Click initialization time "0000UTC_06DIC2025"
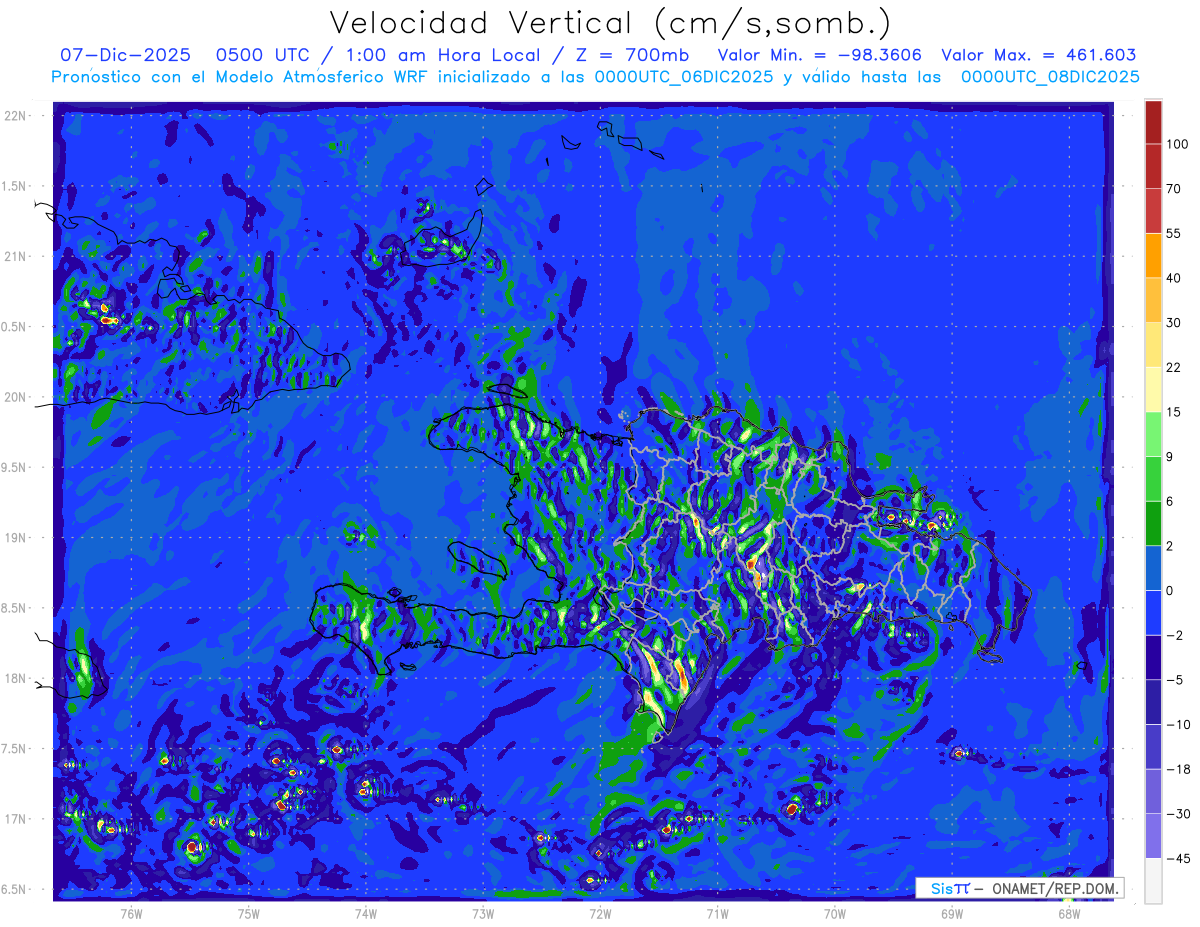The height and width of the screenshot is (927, 1200). pyautogui.click(x=683, y=77)
